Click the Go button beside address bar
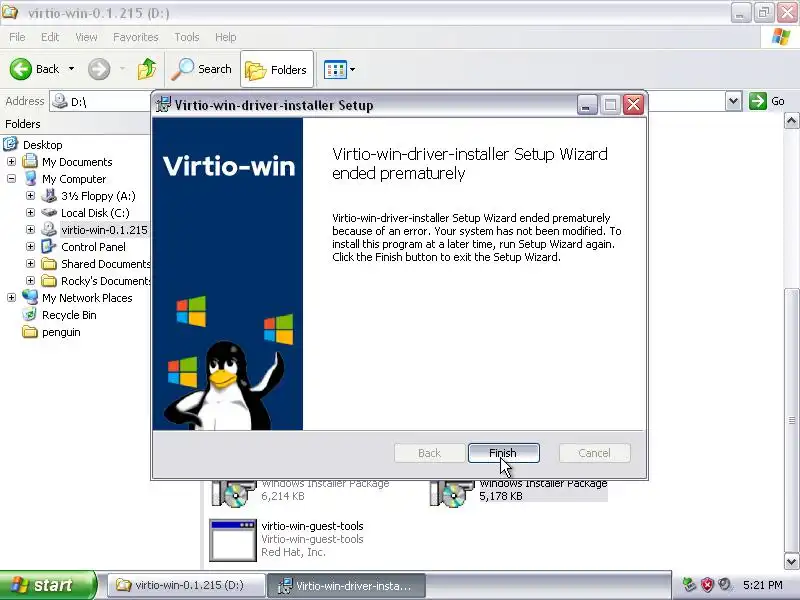Image resolution: width=800 pixels, height=600 pixels. coord(767,101)
